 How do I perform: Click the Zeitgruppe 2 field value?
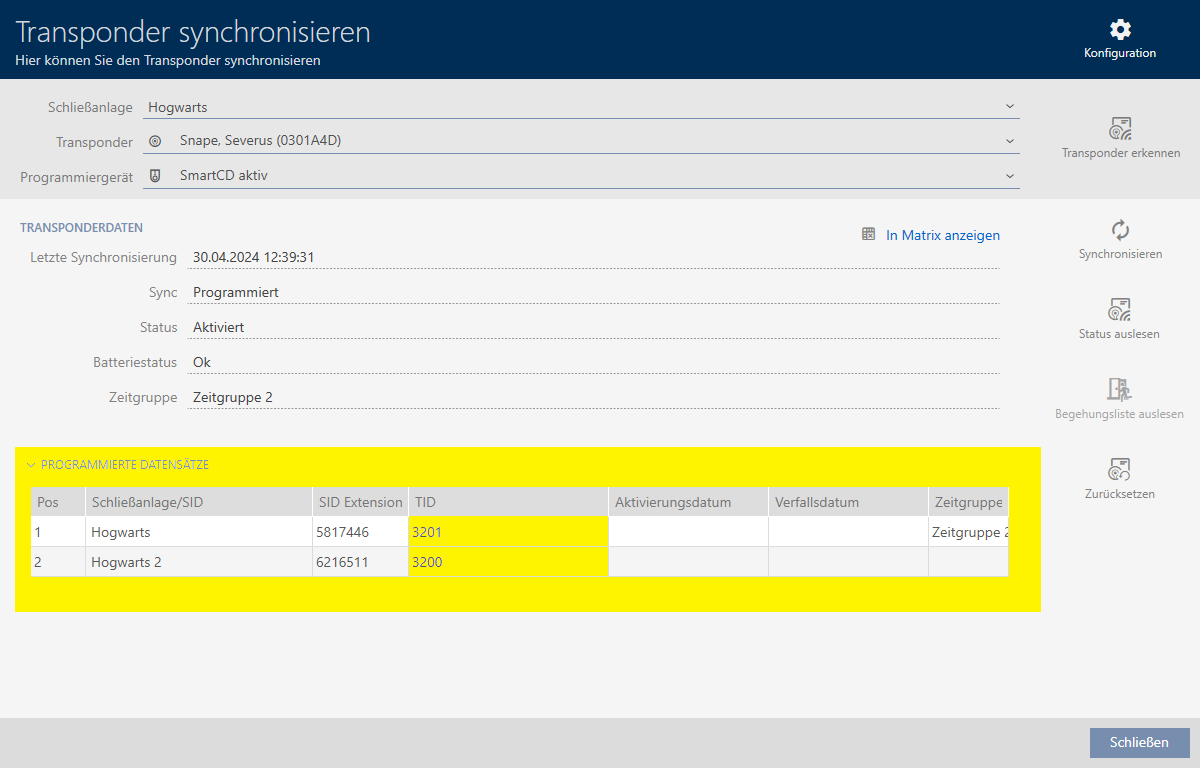coord(233,397)
